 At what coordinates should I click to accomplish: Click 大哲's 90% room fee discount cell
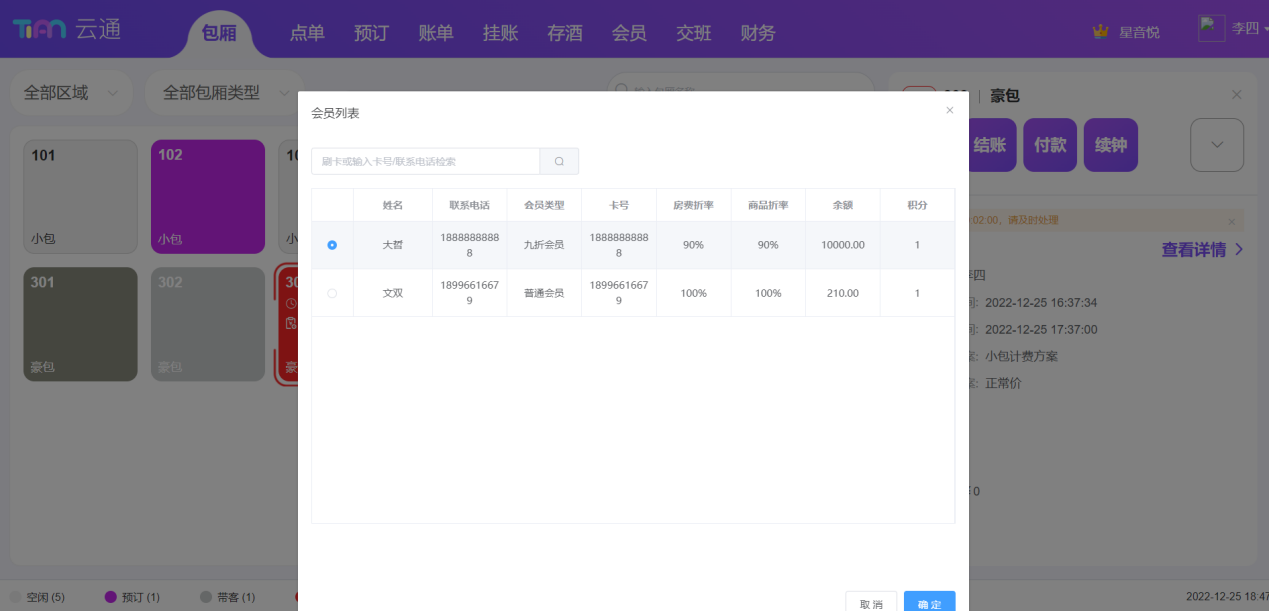[693, 245]
